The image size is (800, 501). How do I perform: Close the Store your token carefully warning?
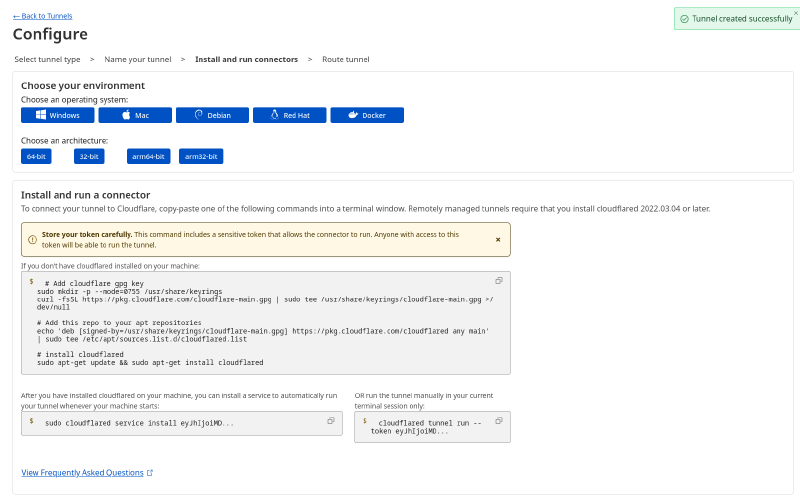tap(498, 240)
